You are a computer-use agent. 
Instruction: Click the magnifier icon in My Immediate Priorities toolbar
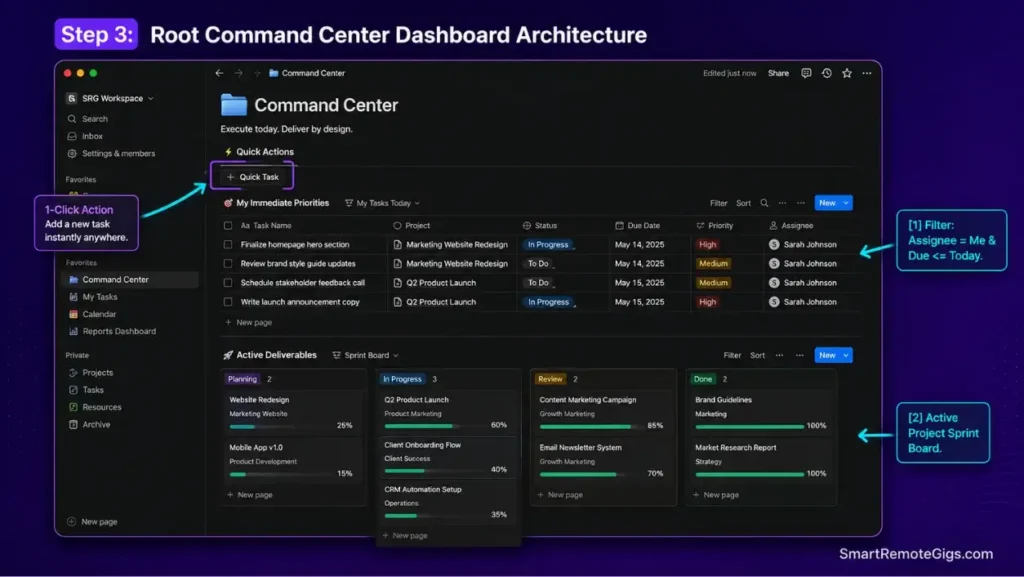coord(764,203)
